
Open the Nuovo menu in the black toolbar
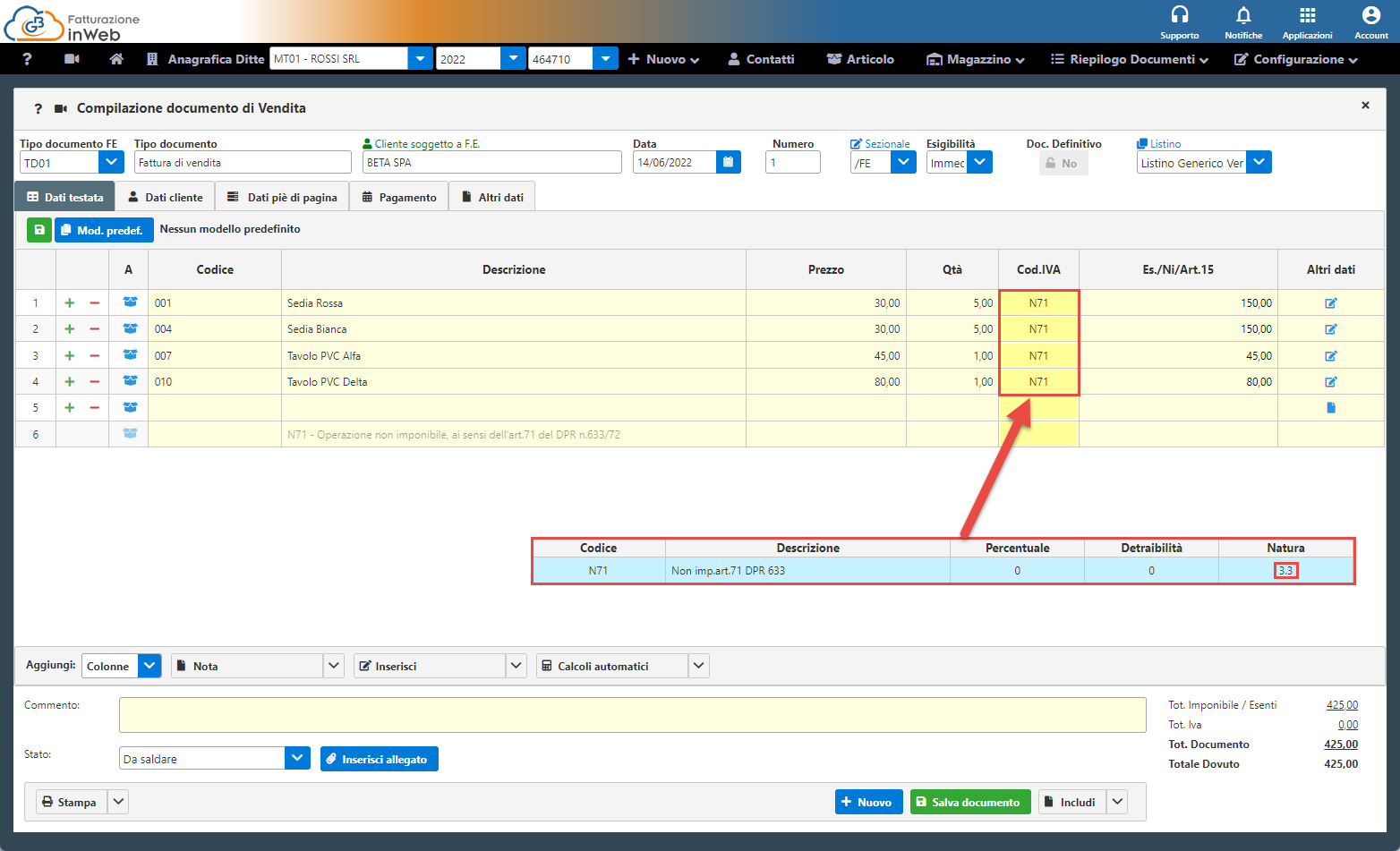click(663, 59)
